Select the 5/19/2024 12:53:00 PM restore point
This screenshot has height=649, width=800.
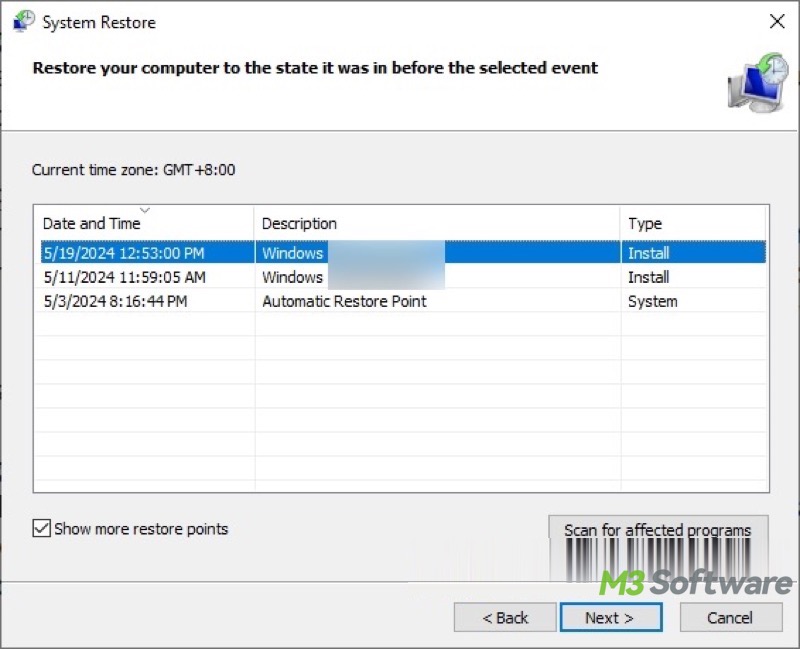pyautogui.click(x=123, y=253)
